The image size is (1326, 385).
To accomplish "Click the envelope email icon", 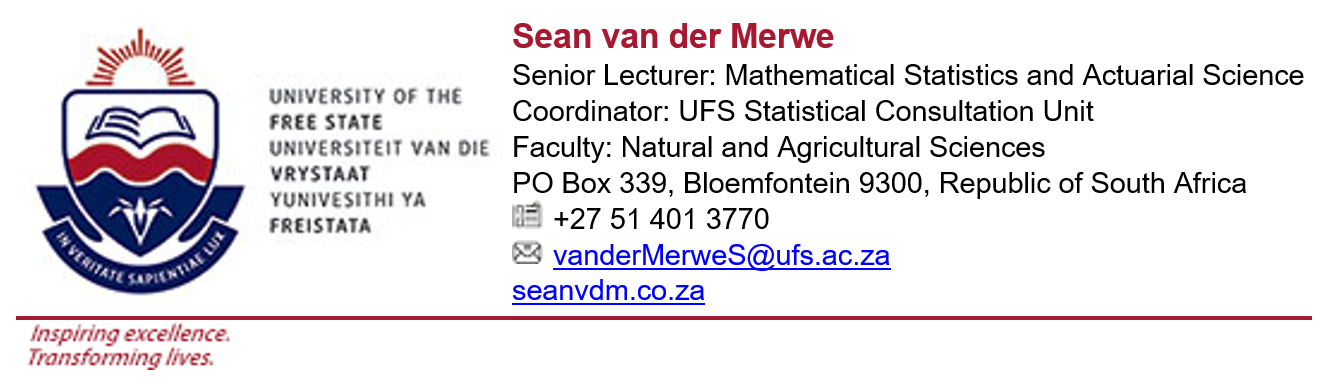I will click(x=526, y=254).
